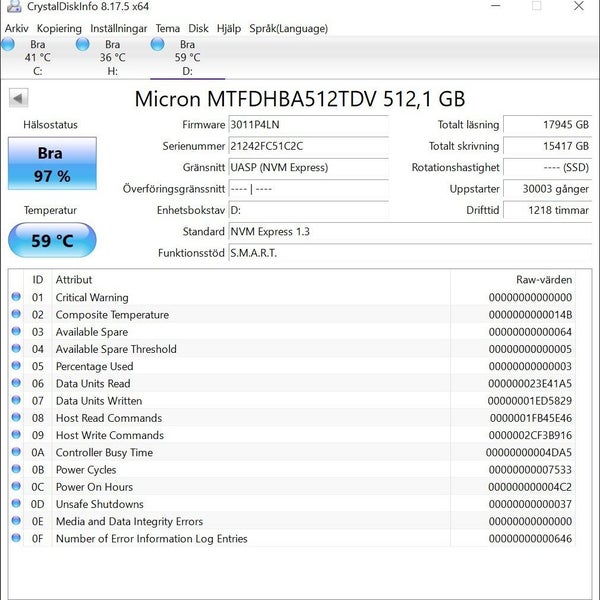Screen dimensions: 600x600
Task: Open the Arkiv menu
Action: point(16,28)
